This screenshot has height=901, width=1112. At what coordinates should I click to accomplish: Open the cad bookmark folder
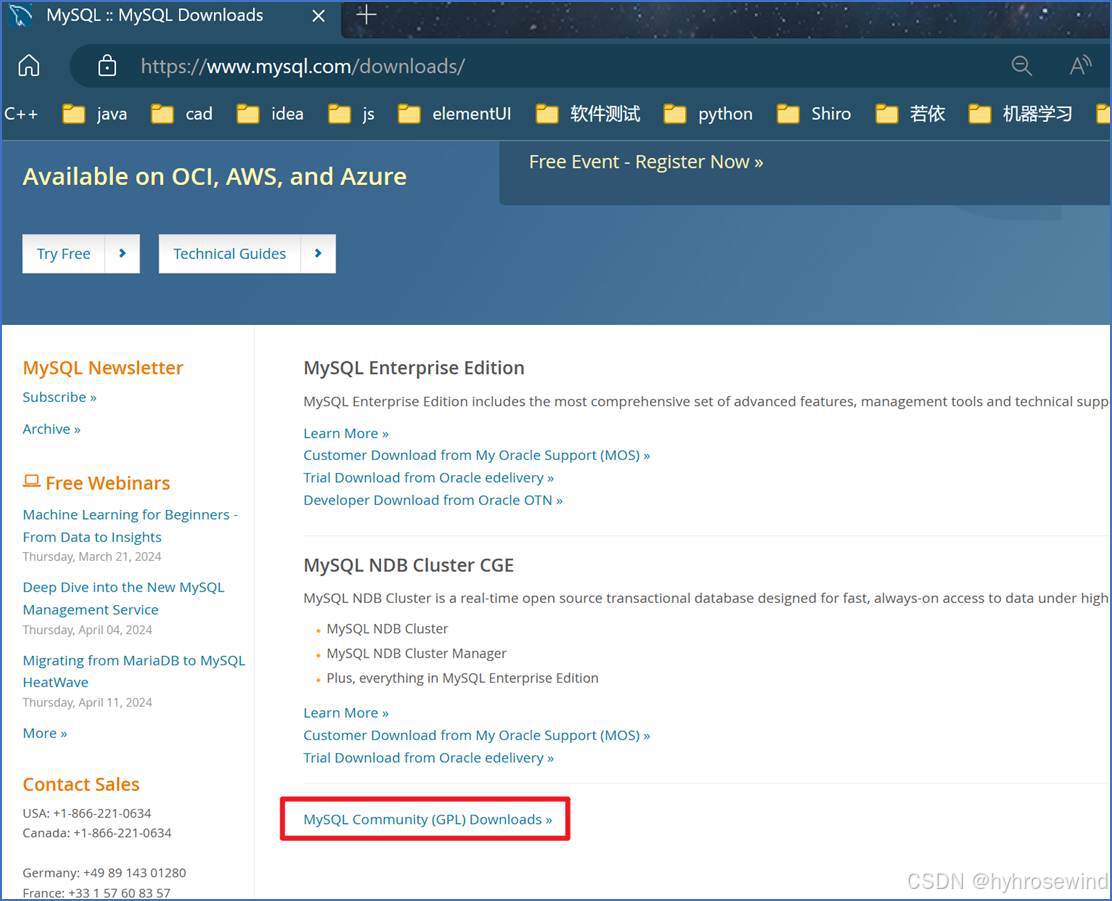pyautogui.click(x=182, y=114)
